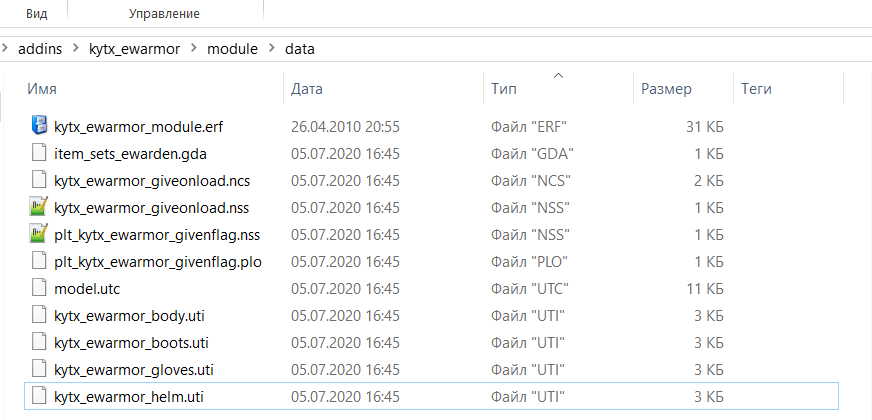Navigate to the module breadcrumb folder
The width and height of the screenshot is (872, 420).
click(x=232, y=48)
